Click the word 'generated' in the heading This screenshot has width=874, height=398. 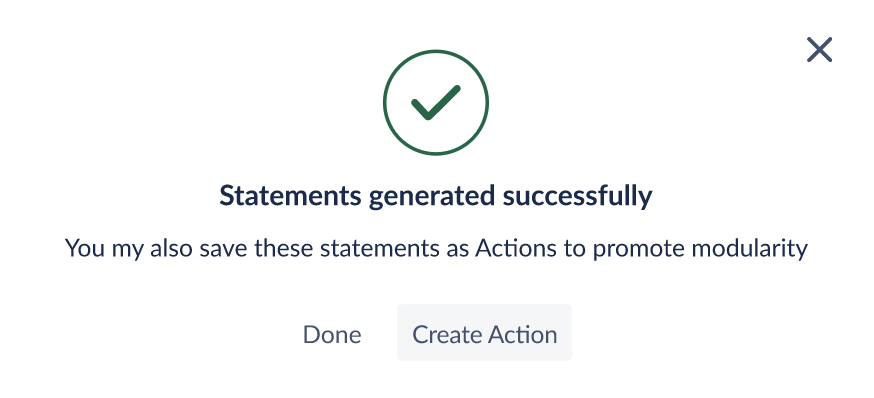(x=431, y=197)
